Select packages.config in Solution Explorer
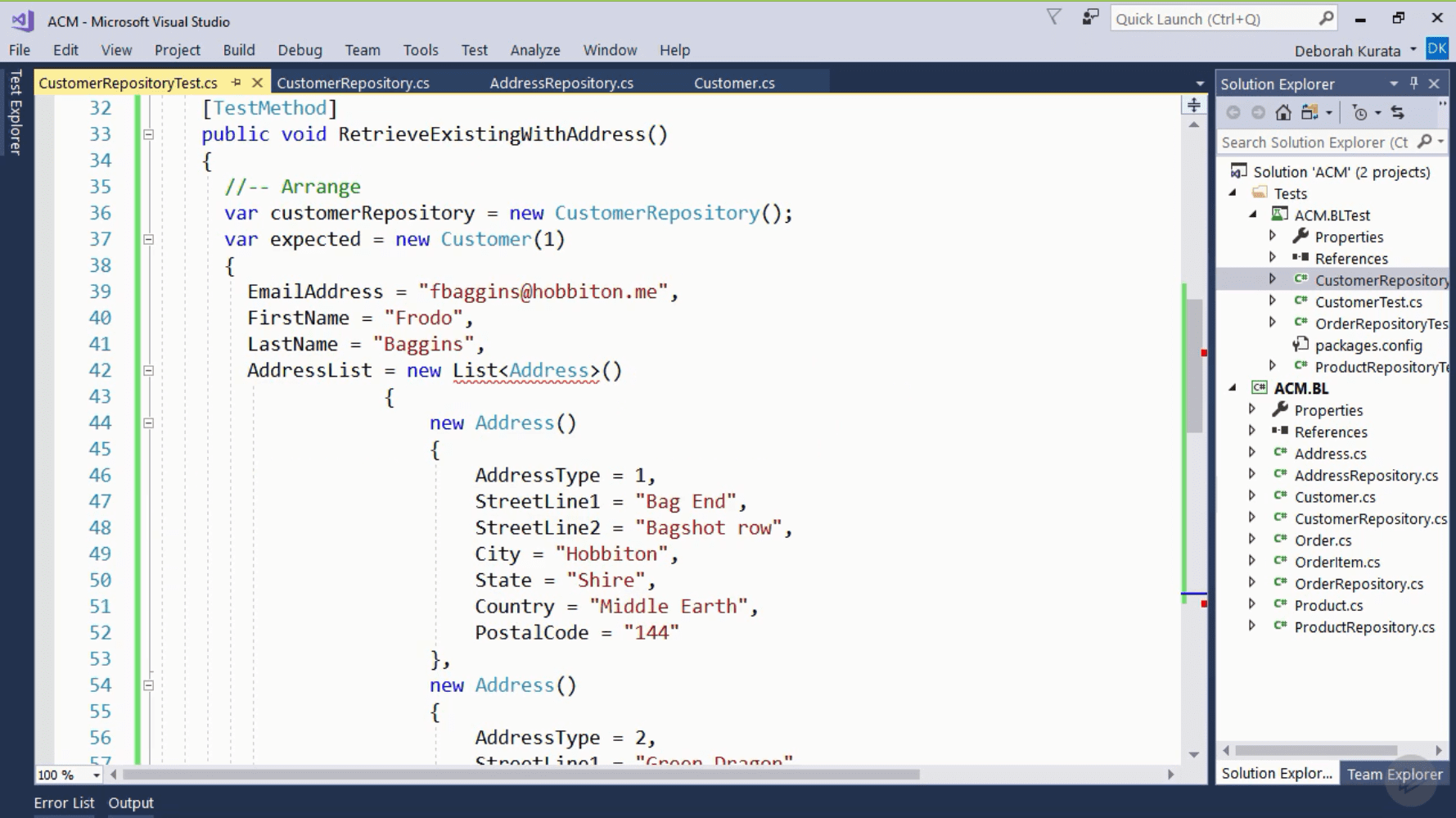1456x818 pixels. (x=1367, y=346)
